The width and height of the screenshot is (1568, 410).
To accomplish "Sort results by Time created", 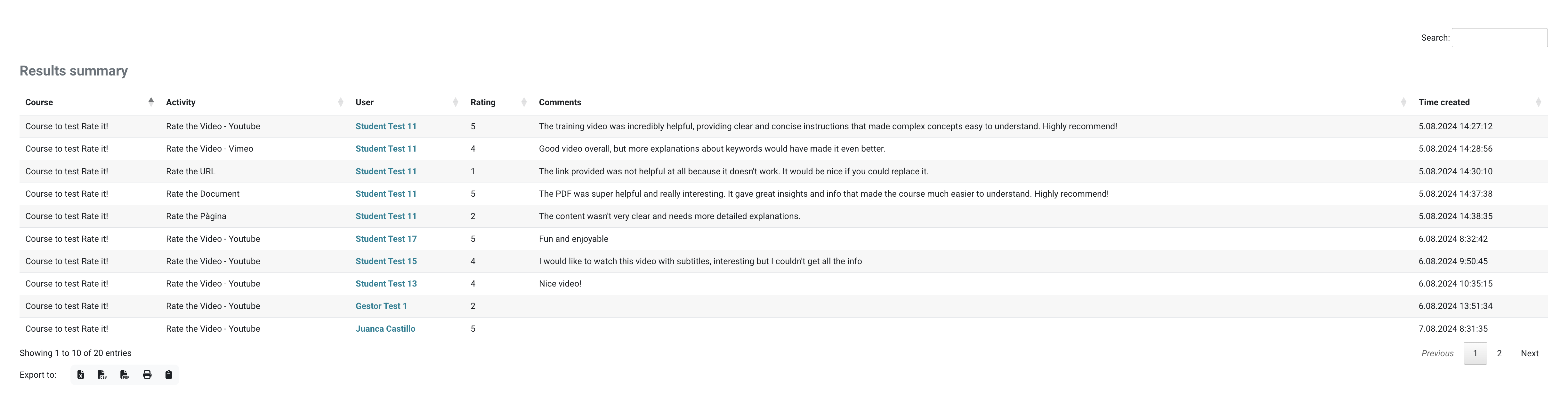I will coord(1444,102).
